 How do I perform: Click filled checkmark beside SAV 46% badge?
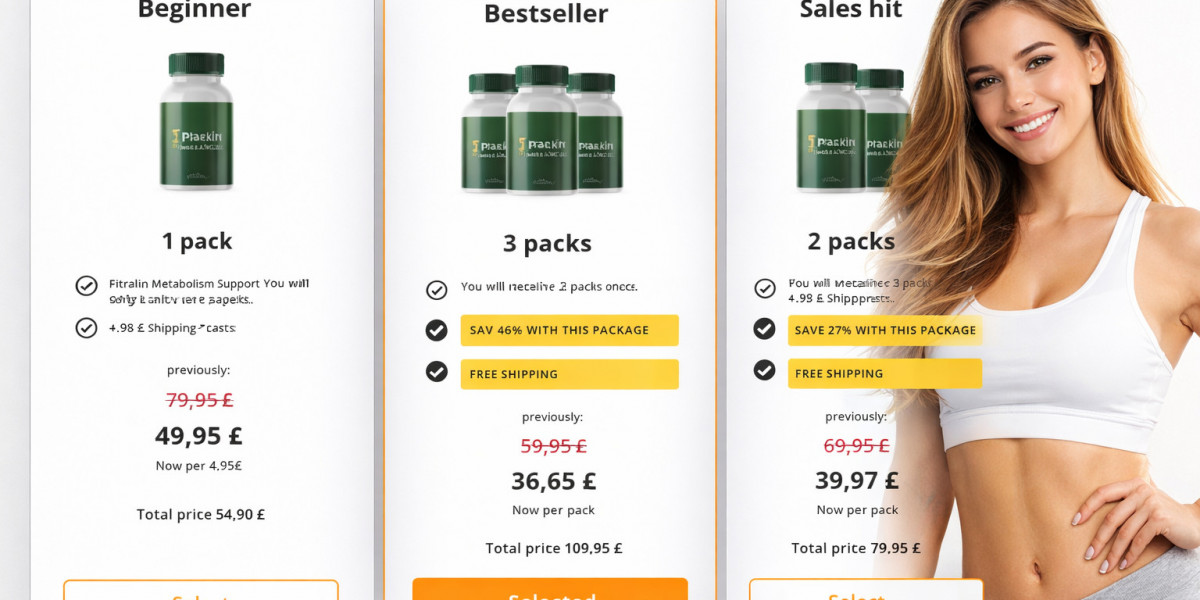(x=437, y=330)
